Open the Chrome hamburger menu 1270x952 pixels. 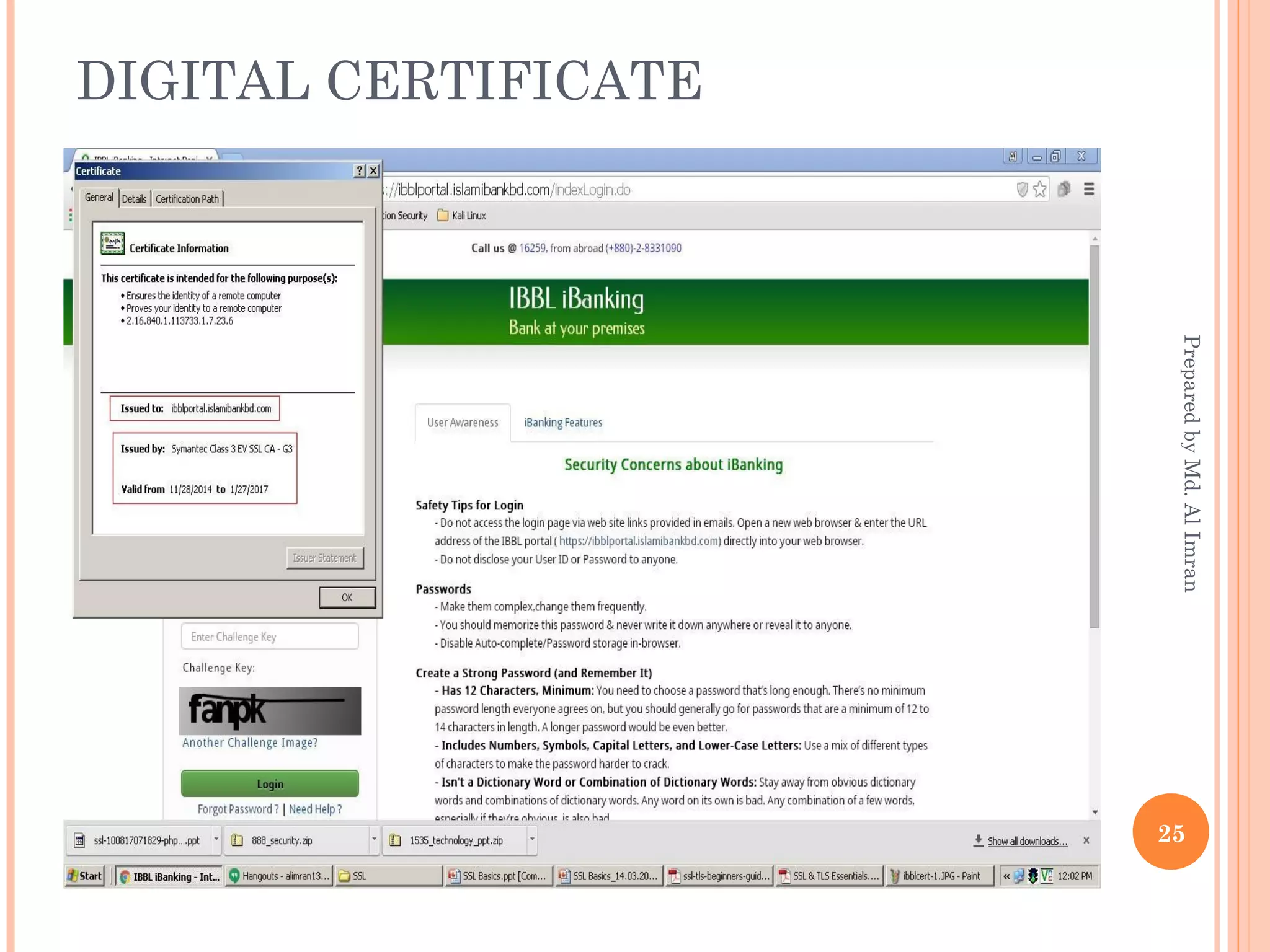pyautogui.click(x=1089, y=189)
